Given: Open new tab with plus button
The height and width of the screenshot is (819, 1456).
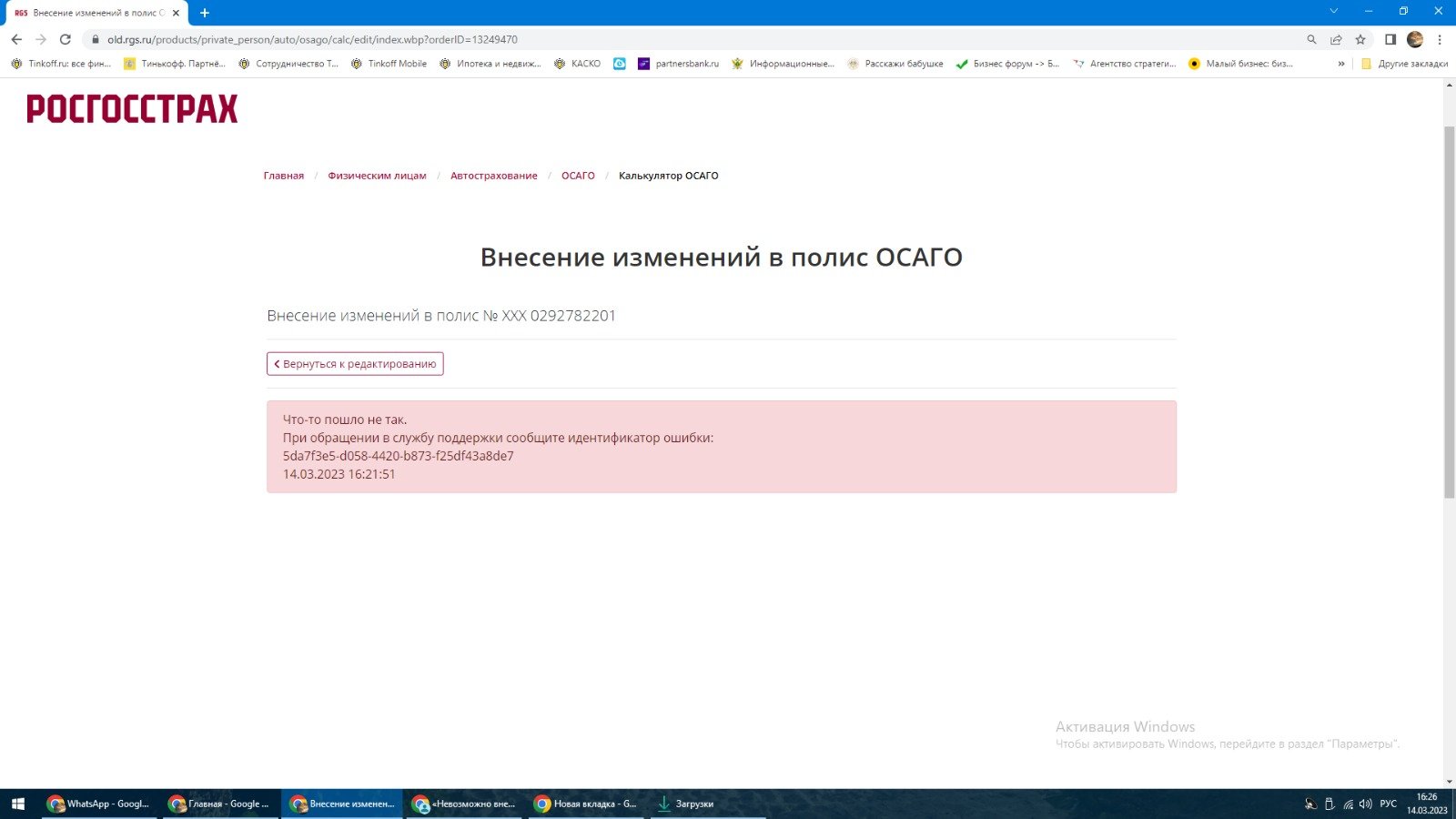Looking at the screenshot, I should 205,13.
